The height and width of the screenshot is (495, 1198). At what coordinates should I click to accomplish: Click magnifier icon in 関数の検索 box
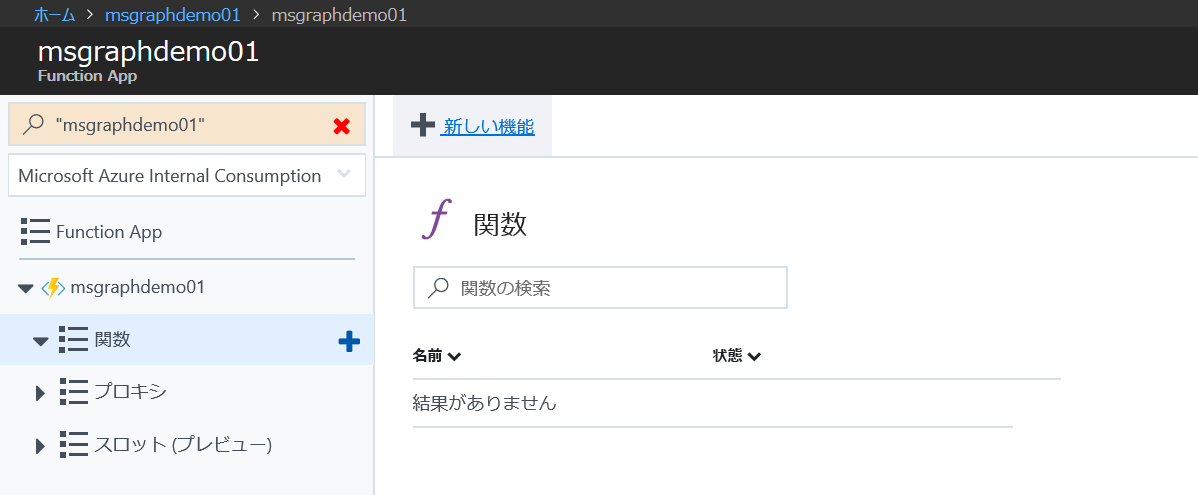click(x=438, y=288)
